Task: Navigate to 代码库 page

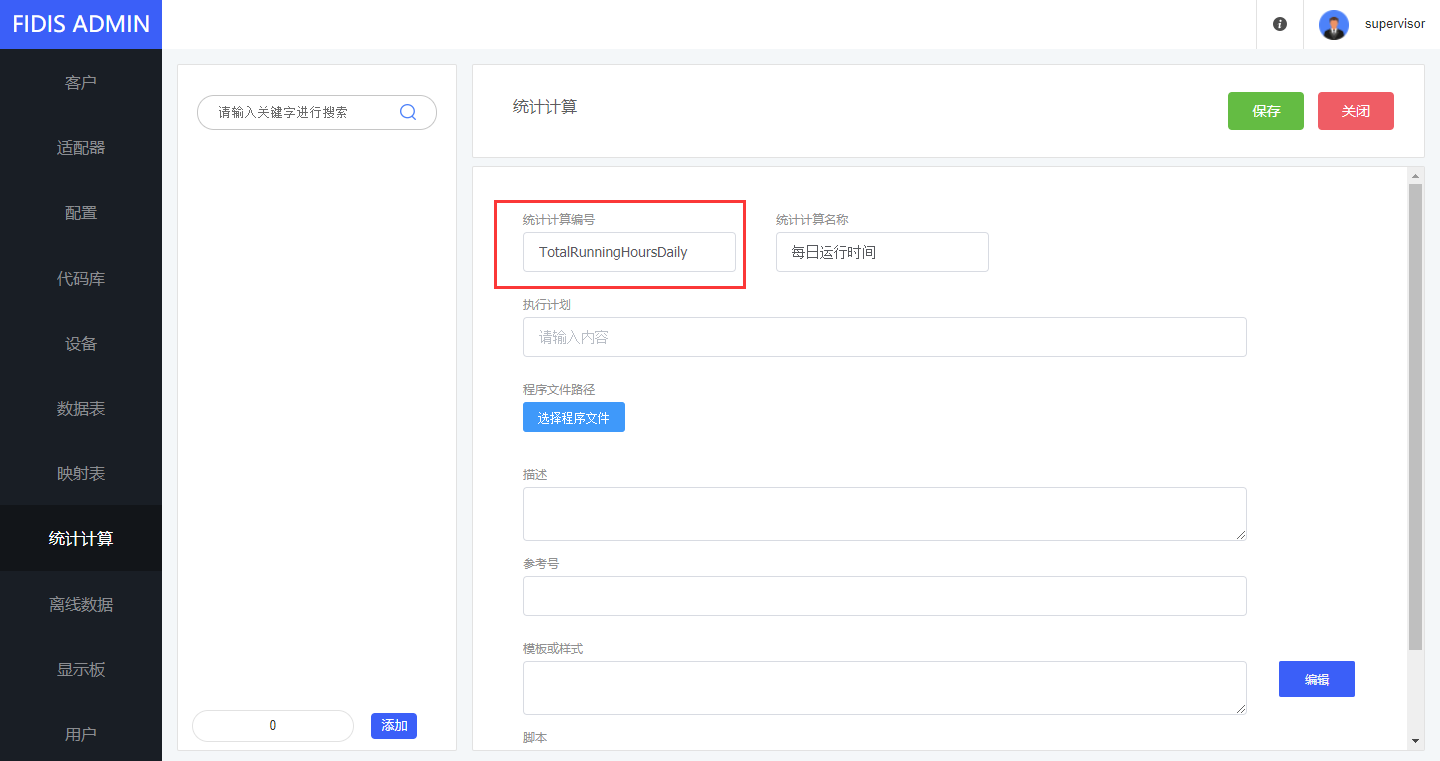Action: click(81, 279)
